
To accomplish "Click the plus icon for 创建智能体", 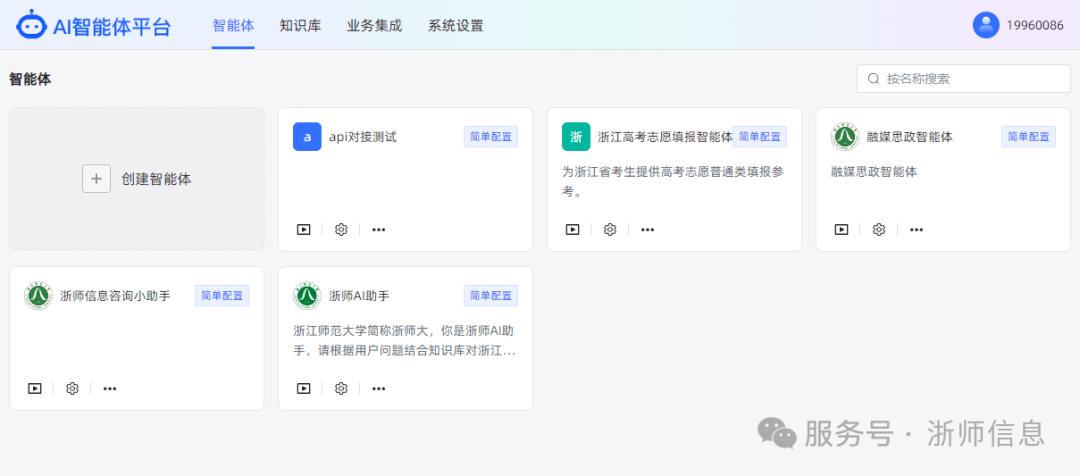I will tap(96, 179).
